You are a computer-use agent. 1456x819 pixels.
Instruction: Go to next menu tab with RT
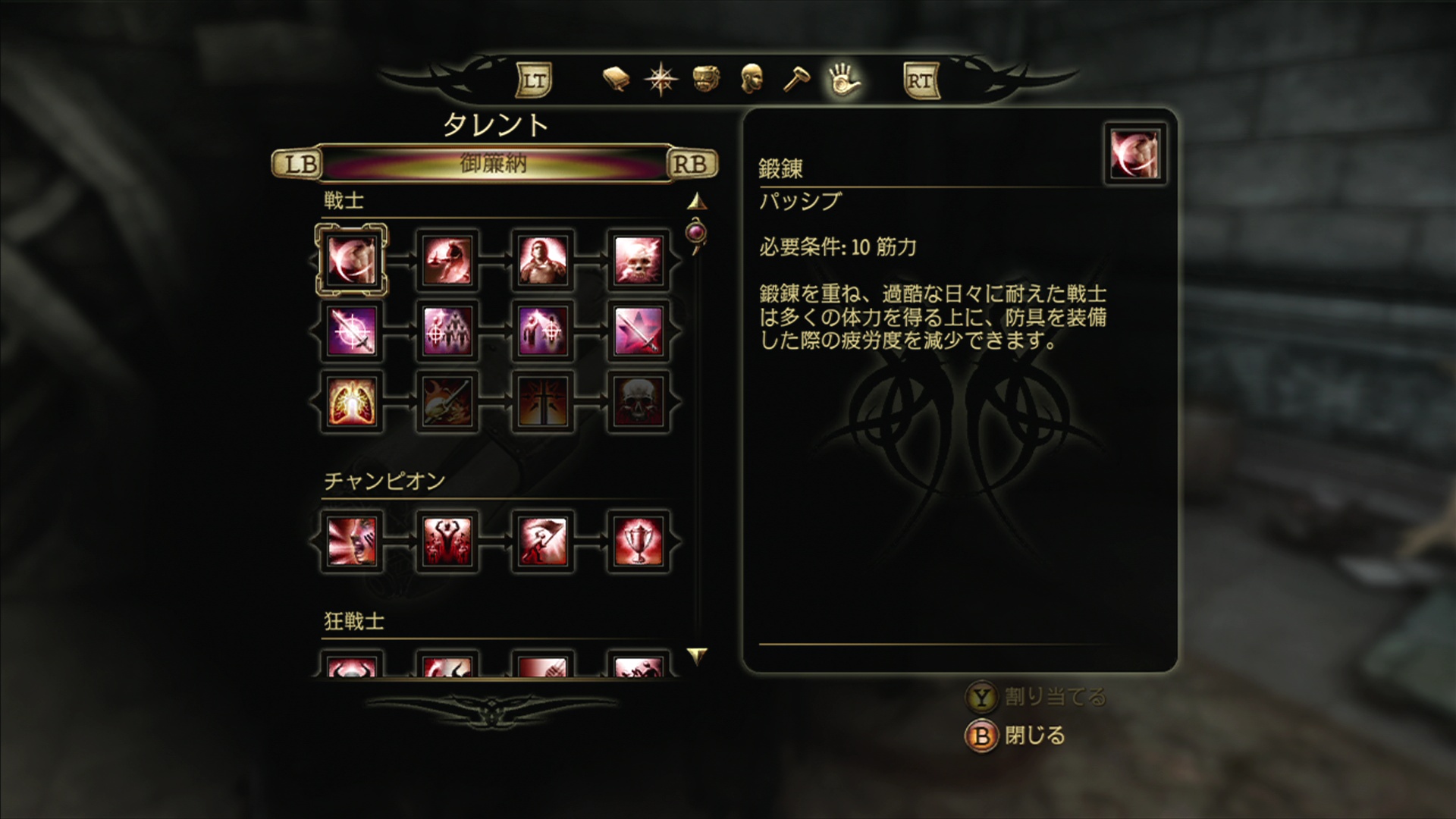921,80
